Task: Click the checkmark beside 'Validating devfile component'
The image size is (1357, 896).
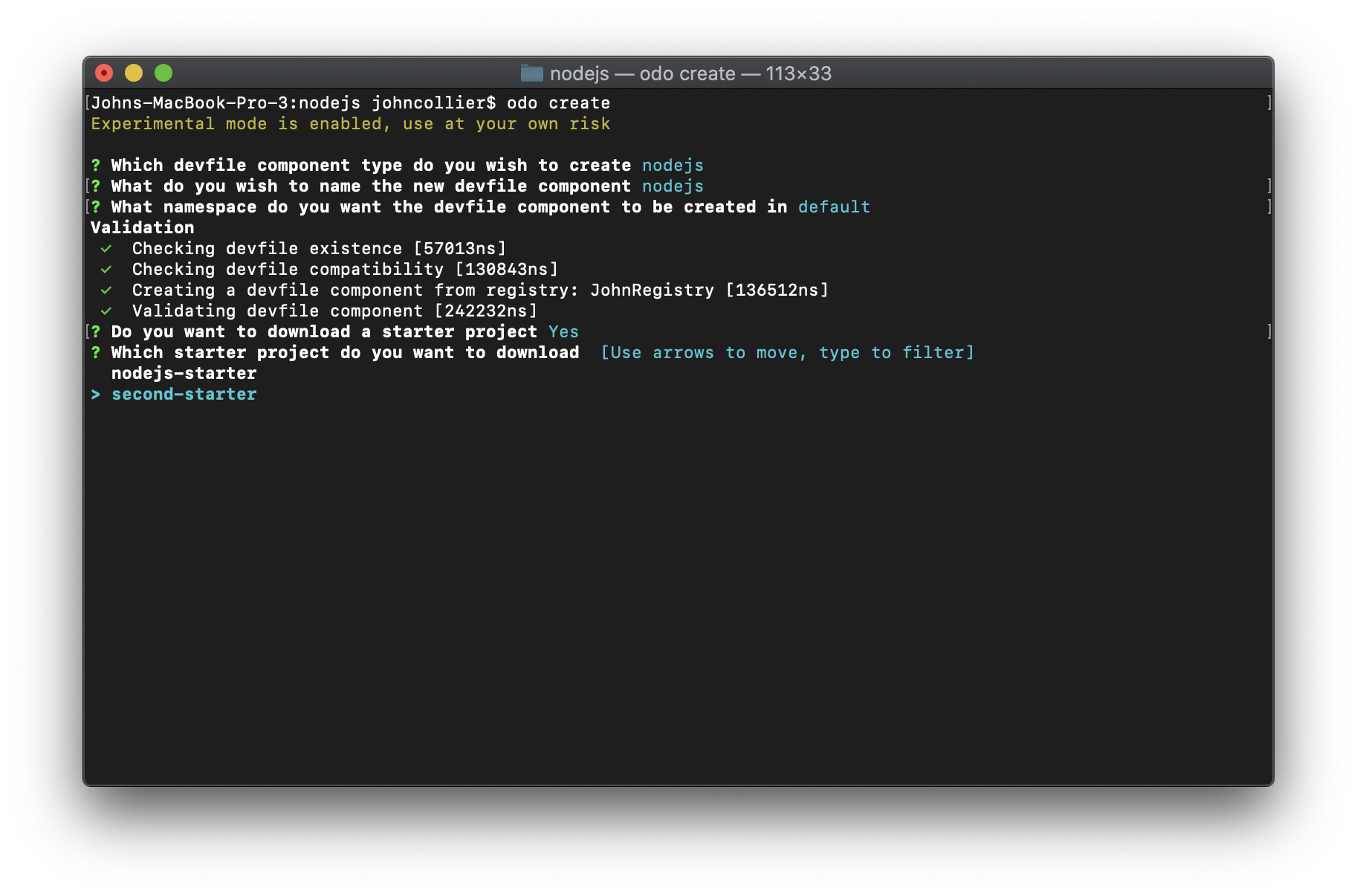Action: (106, 311)
